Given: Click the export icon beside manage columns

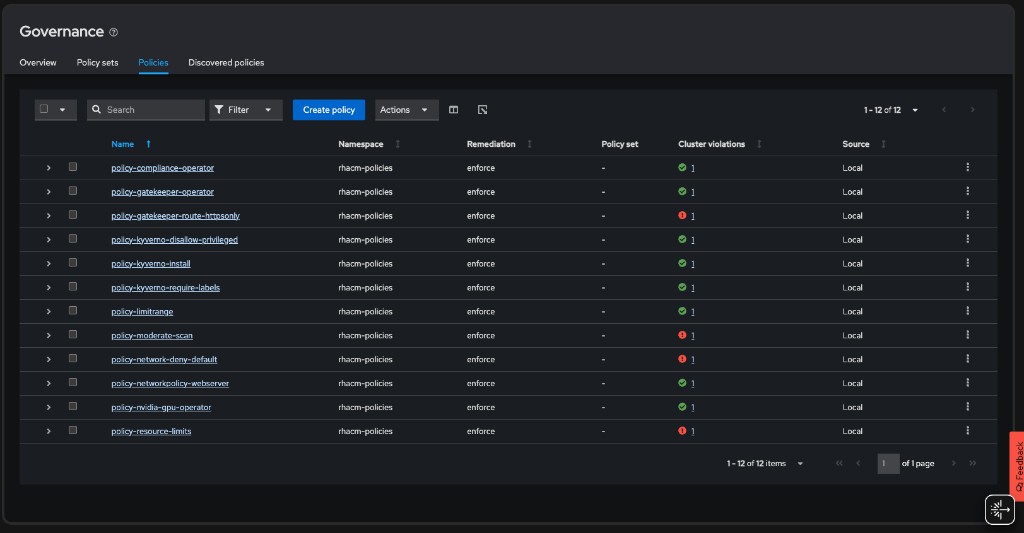Looking at the screenshot, I should 482,110.
